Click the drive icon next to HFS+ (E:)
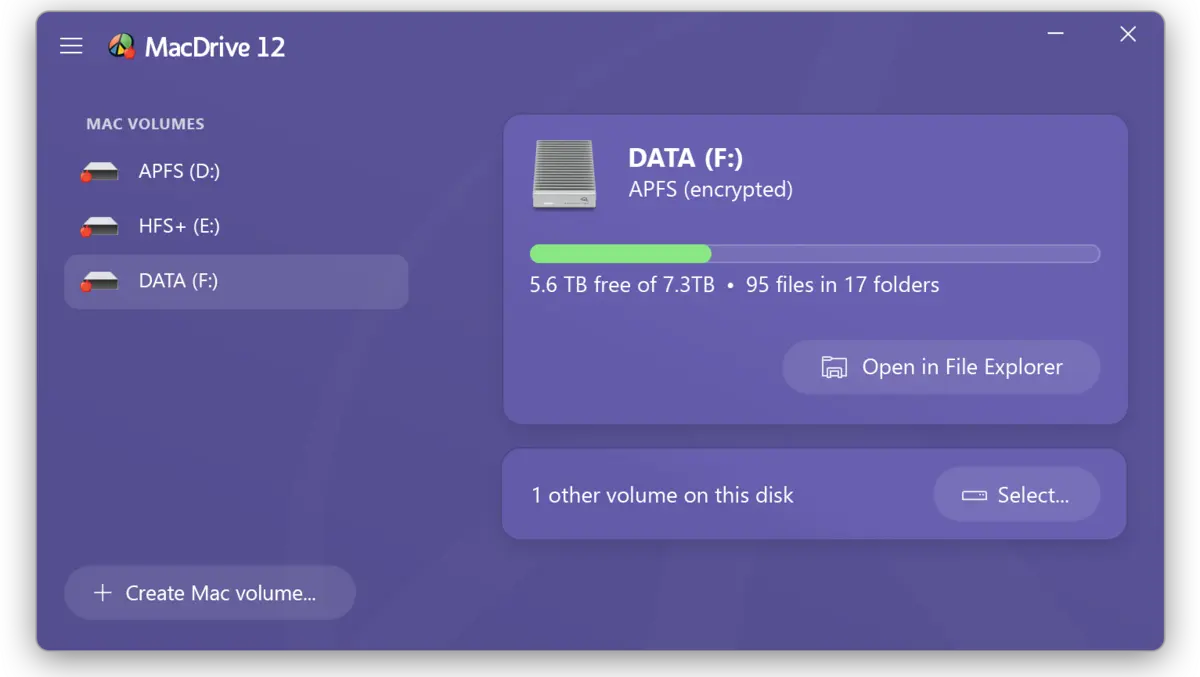 click(99, 226)
